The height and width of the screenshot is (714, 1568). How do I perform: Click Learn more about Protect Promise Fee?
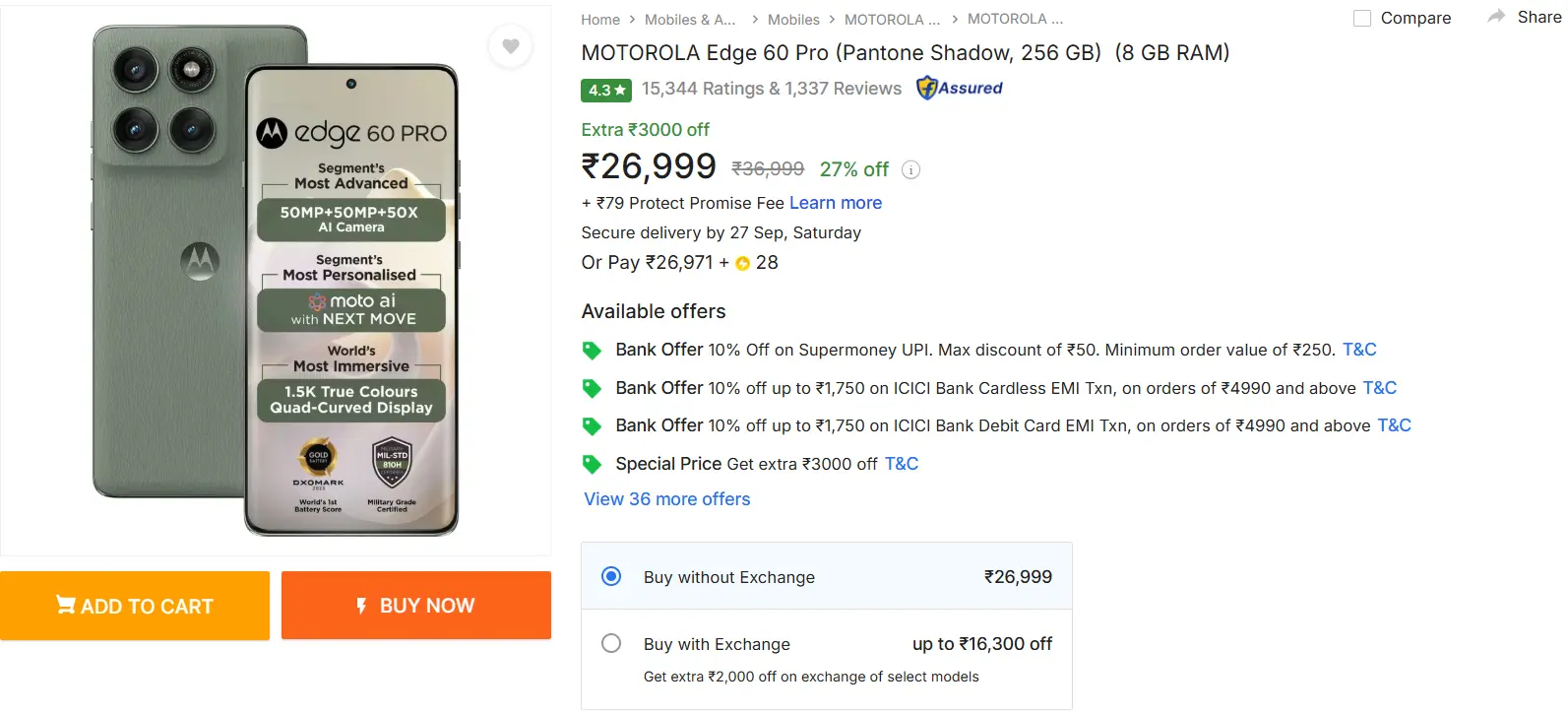(x=835, y=203)
